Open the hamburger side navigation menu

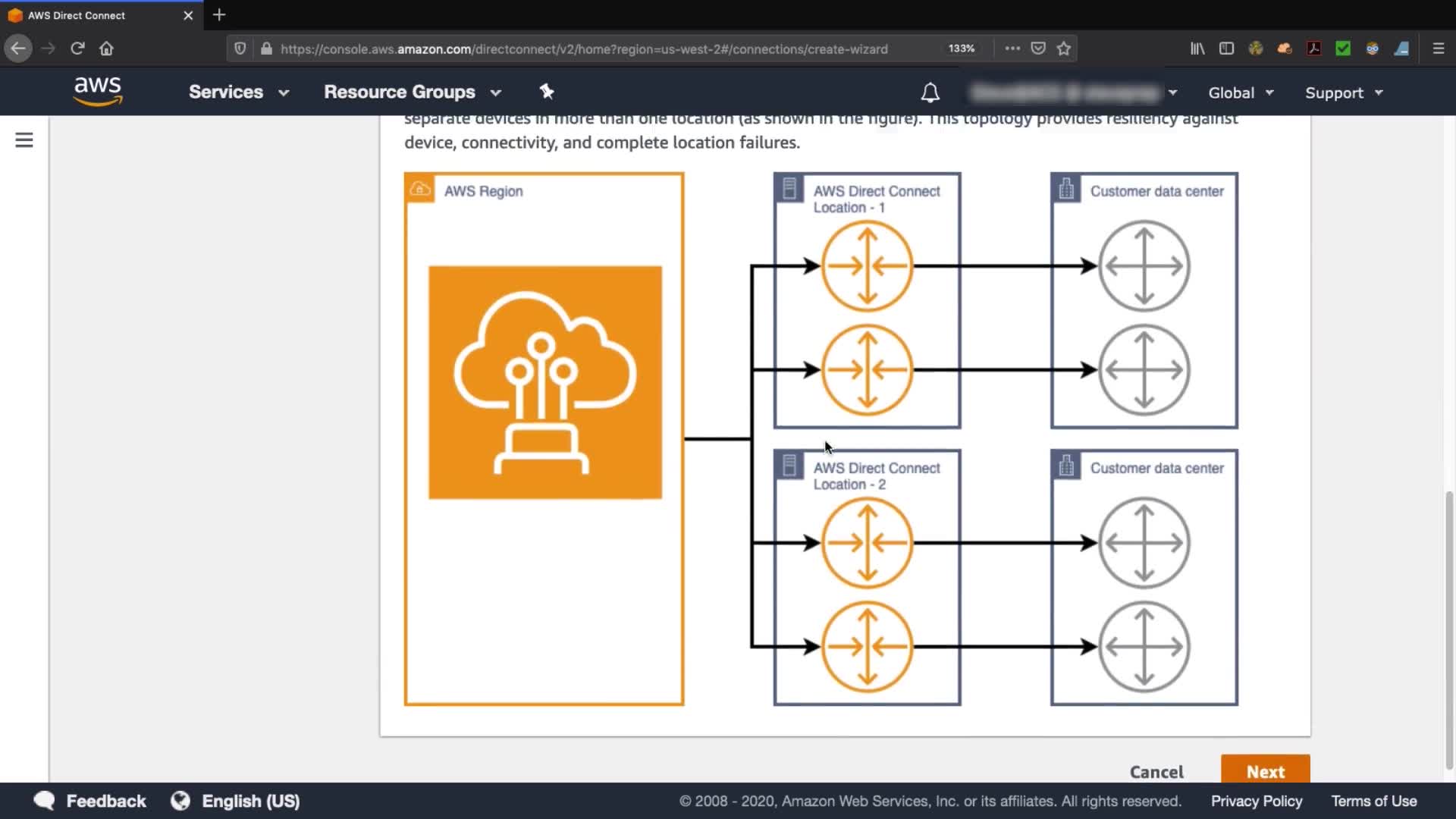coord(24,140)
